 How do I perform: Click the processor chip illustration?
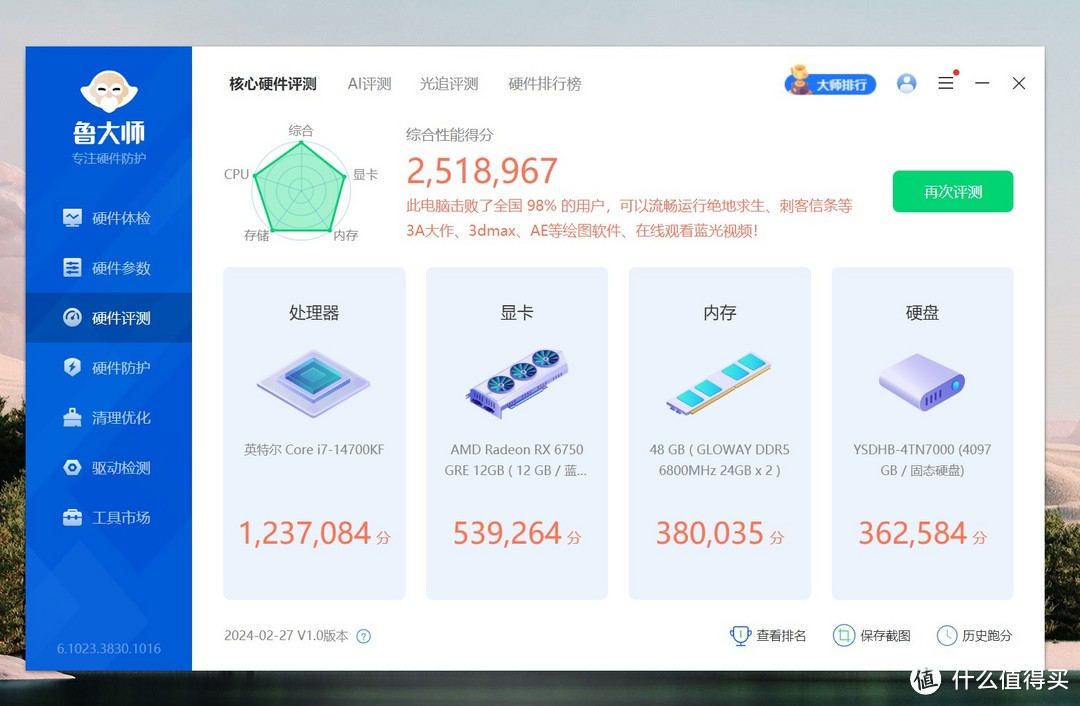313,384
